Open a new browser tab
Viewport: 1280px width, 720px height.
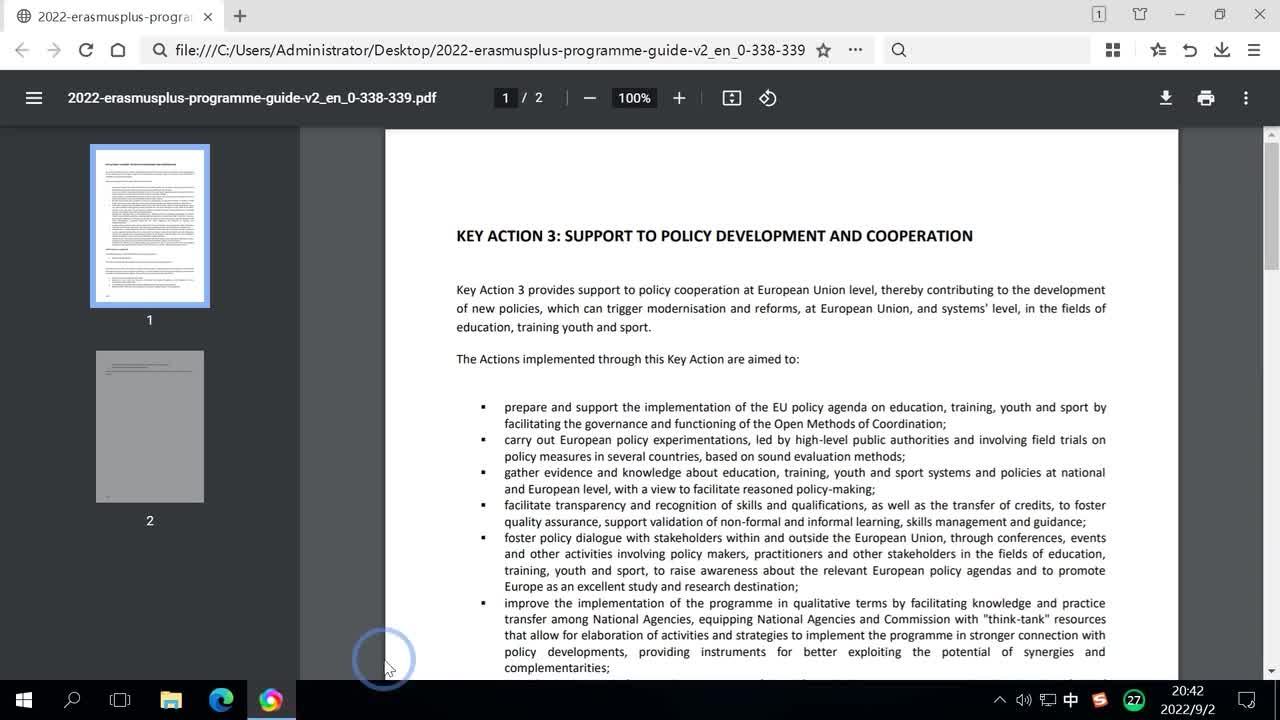240,16
